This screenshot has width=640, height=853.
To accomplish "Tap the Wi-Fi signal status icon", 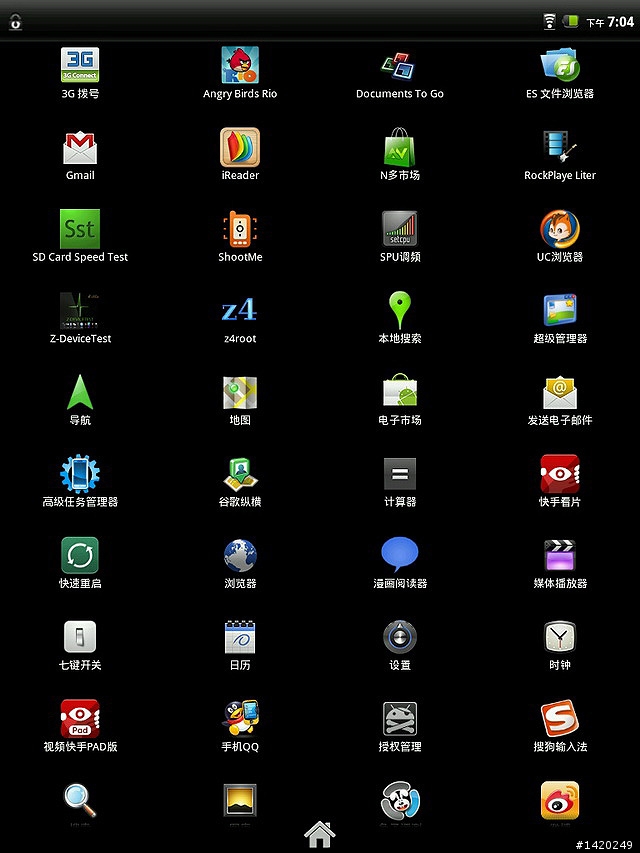I will tap(550, 22).
